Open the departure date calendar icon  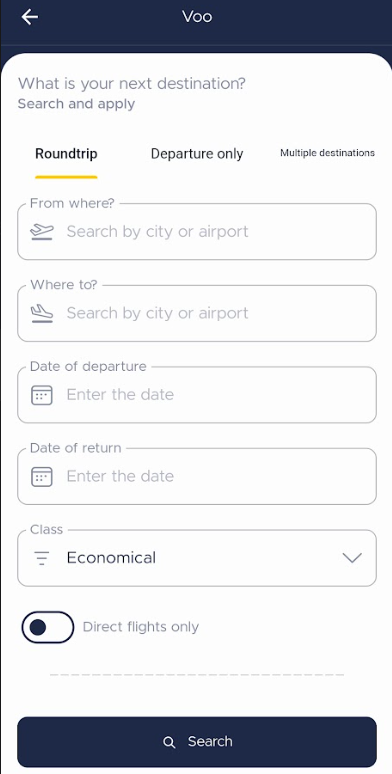[x=42, y=395]
